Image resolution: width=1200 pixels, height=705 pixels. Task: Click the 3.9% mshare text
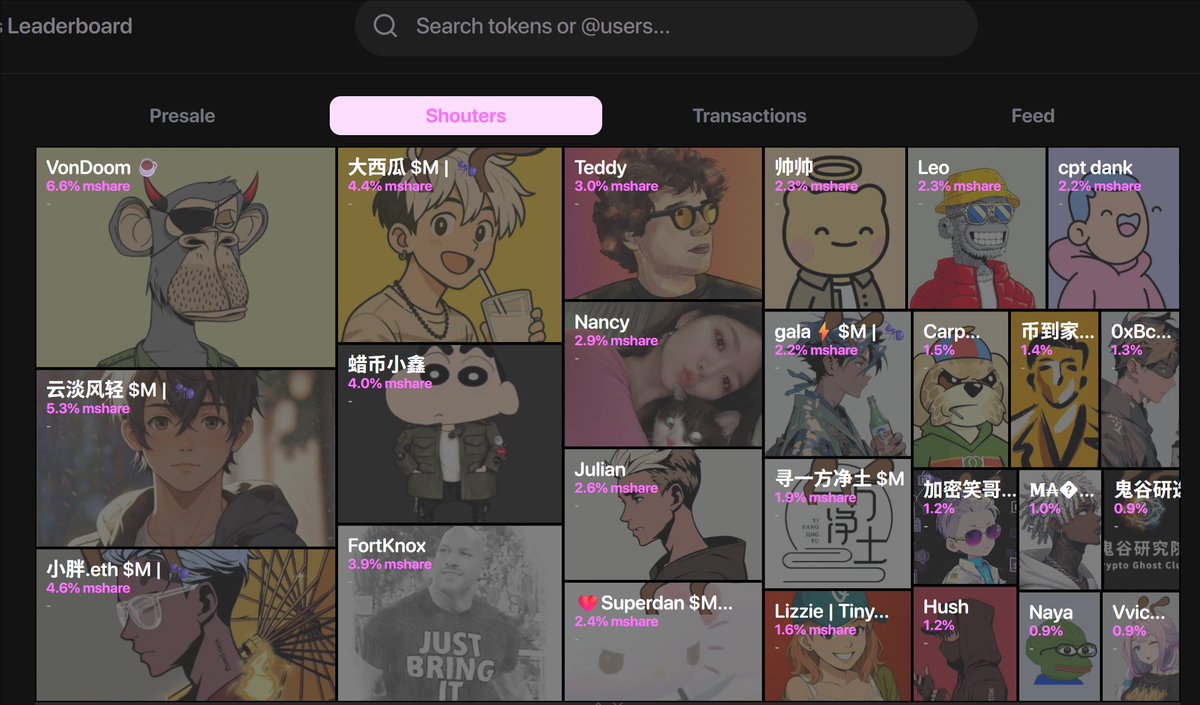pyautogui.click(x=390, y=564)
